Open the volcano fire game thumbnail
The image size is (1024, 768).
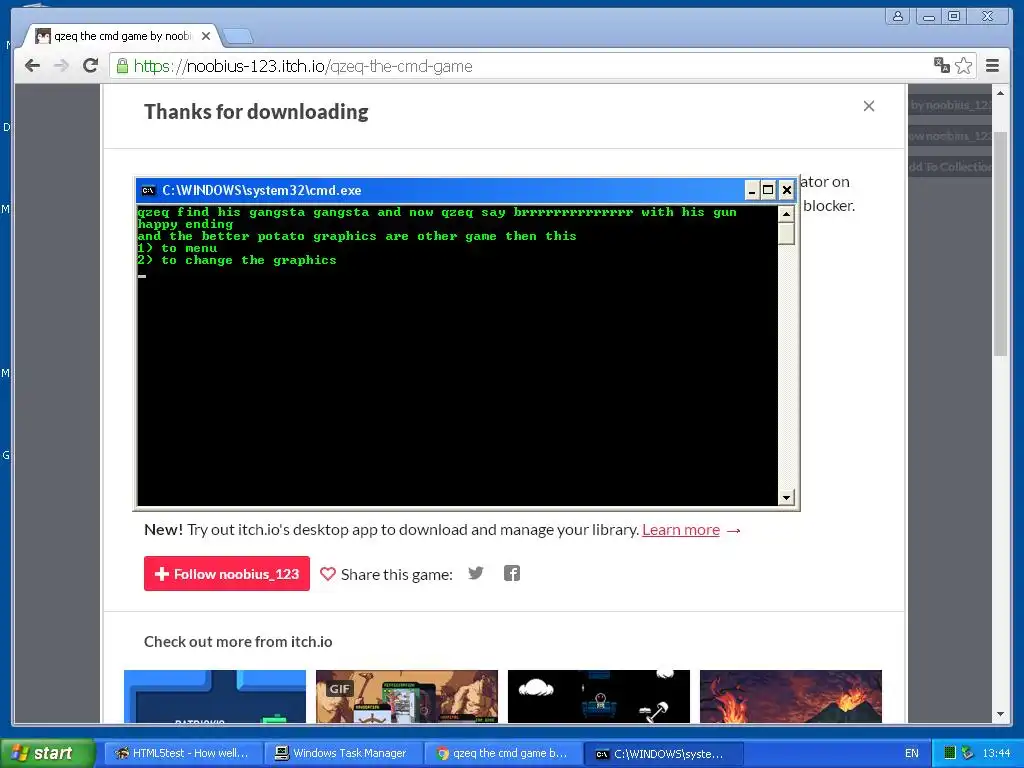click(791, 696)
